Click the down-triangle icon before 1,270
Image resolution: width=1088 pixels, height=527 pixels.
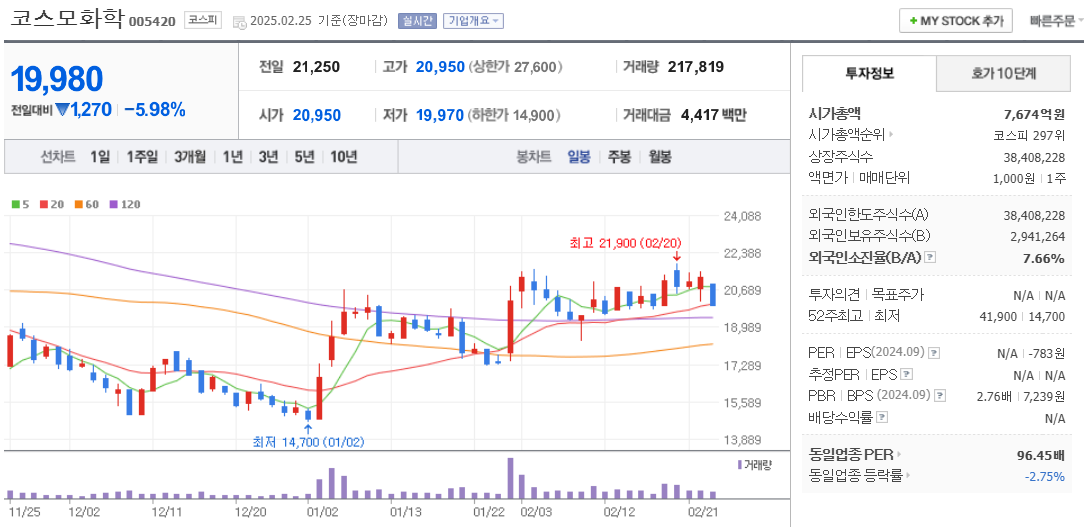click(62, 110)
